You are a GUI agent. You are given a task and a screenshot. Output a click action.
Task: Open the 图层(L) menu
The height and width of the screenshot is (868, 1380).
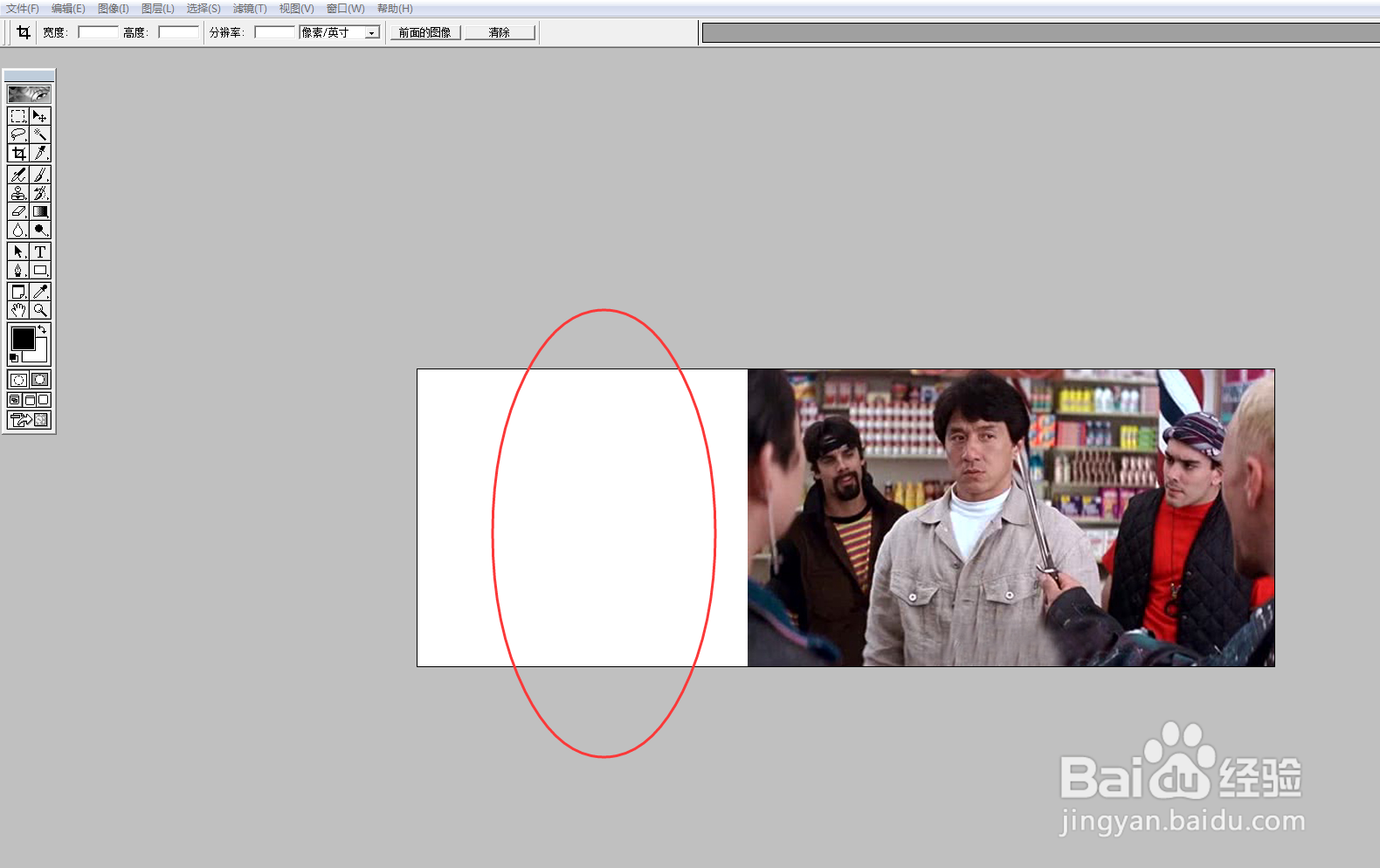pyautogui.click(x=158, y=9)
